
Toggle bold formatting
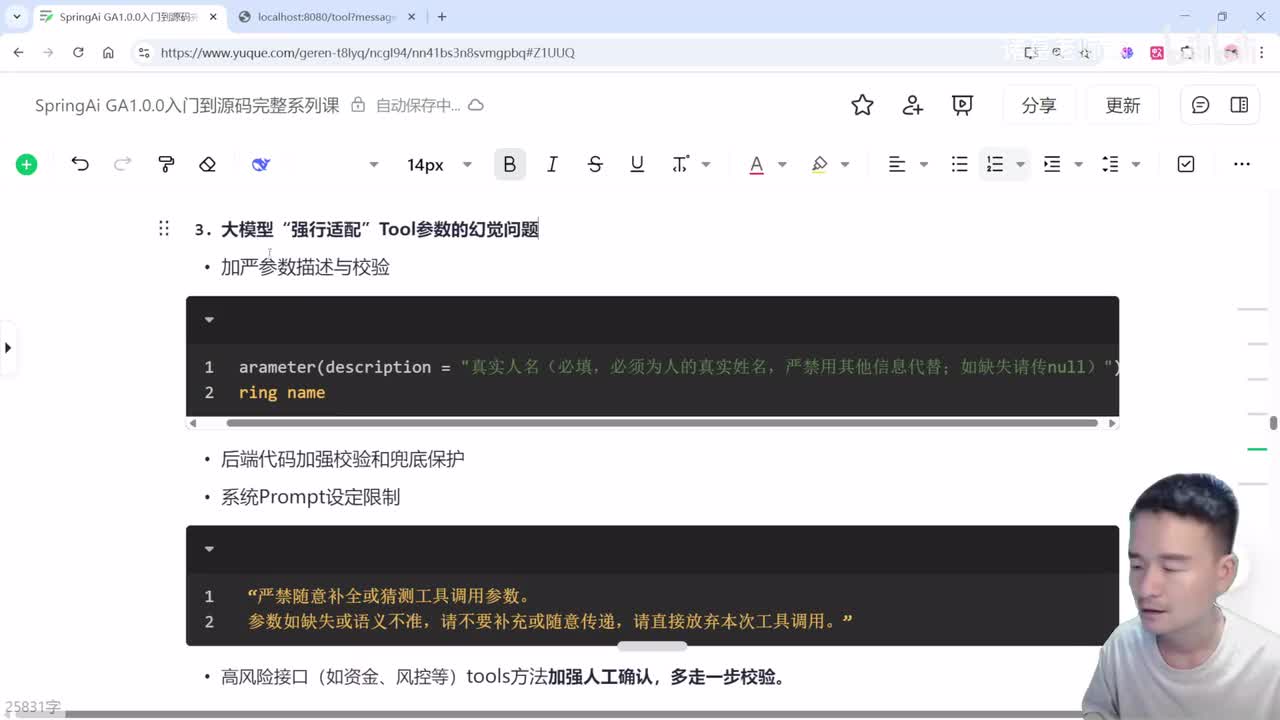tap(510, 164)
